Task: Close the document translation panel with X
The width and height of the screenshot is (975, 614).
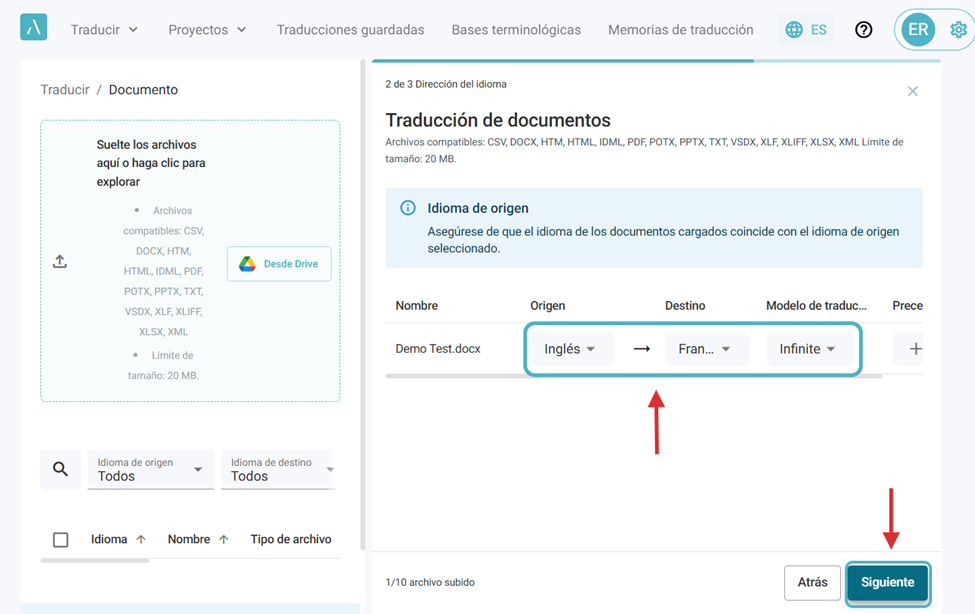Action: [x=912, y=91]
